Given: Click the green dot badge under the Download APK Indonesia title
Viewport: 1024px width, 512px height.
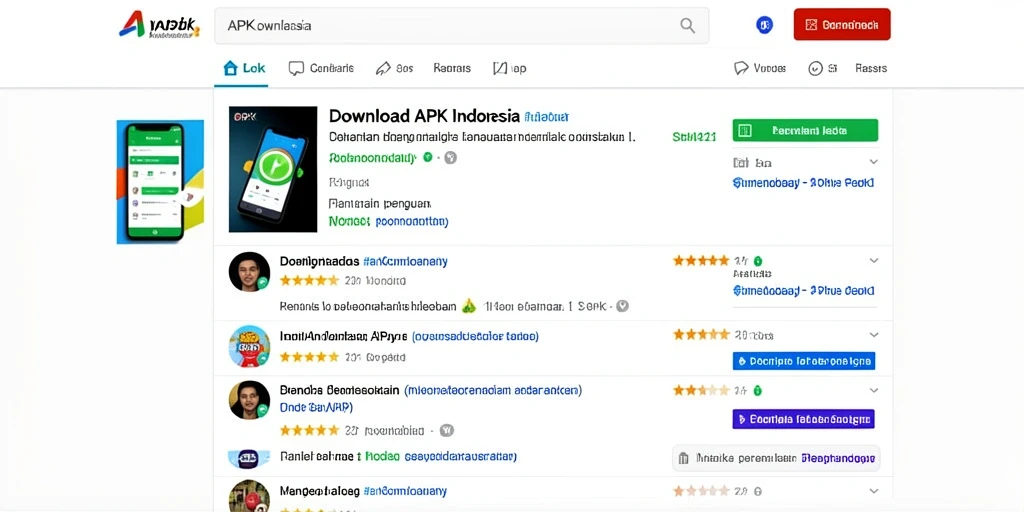Looking at the screenshot, I should [x=428, y=157].
